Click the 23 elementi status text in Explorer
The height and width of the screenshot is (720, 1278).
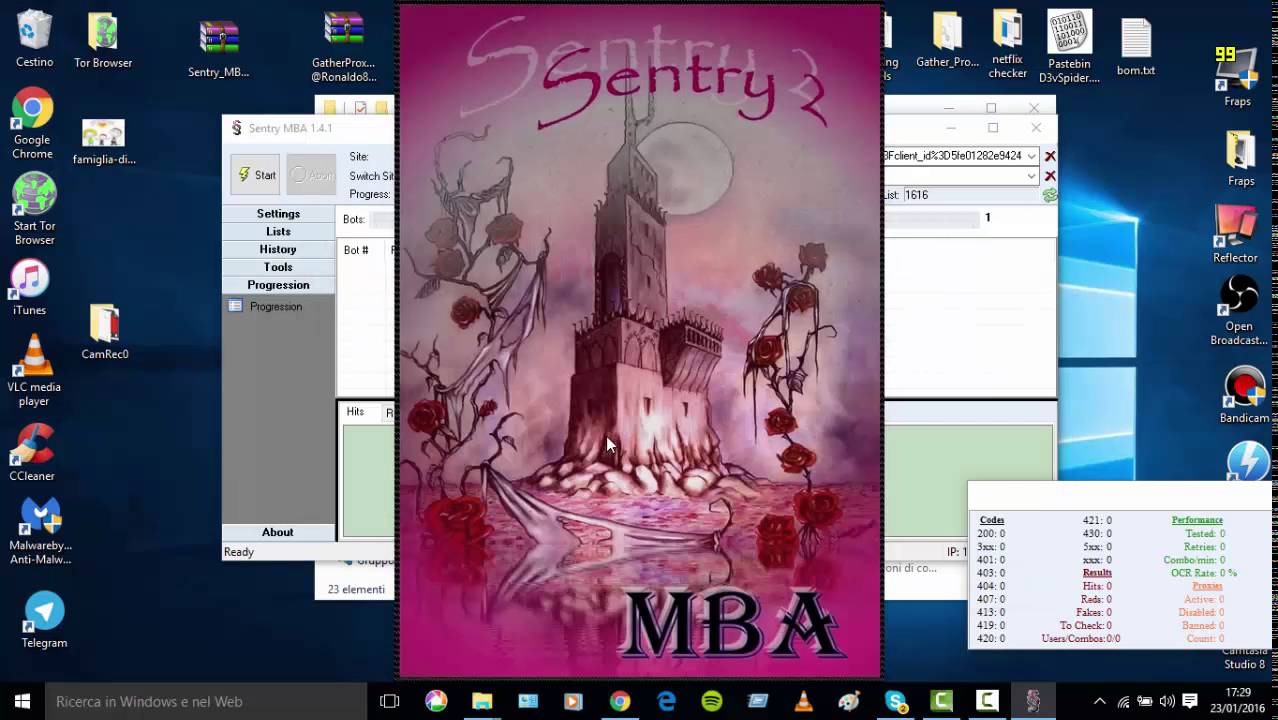point(356,590)
